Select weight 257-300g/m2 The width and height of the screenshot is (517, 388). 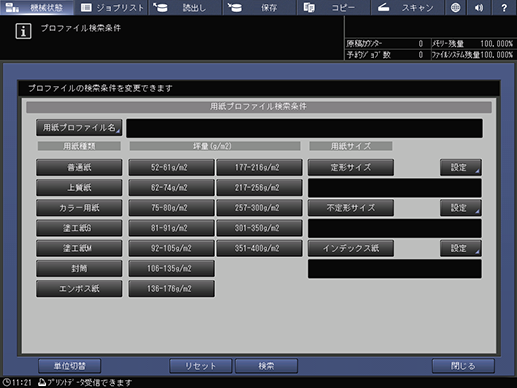(259, 208)
